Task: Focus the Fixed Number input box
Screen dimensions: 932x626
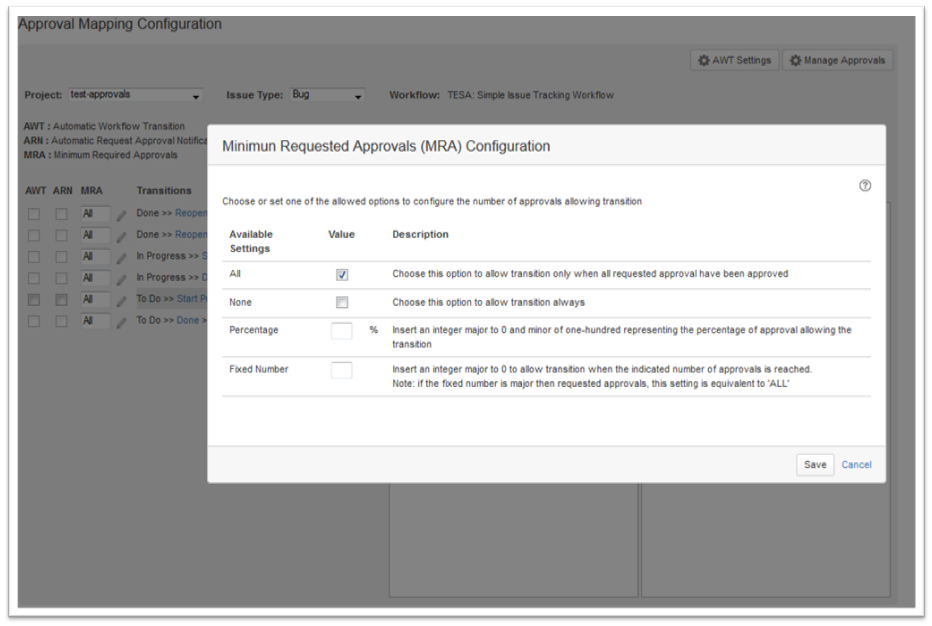Action: 342,370
